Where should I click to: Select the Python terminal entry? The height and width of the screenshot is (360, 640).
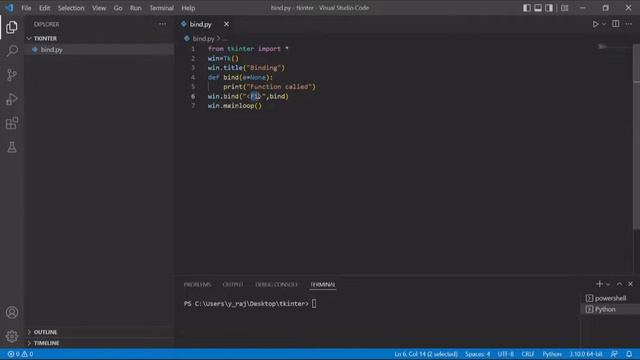click(610, 309)
